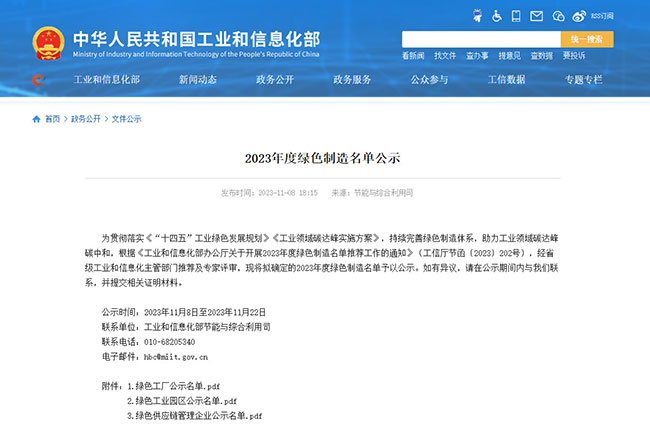
Task: Open the robot assistant icon
Action: point(478,16)
